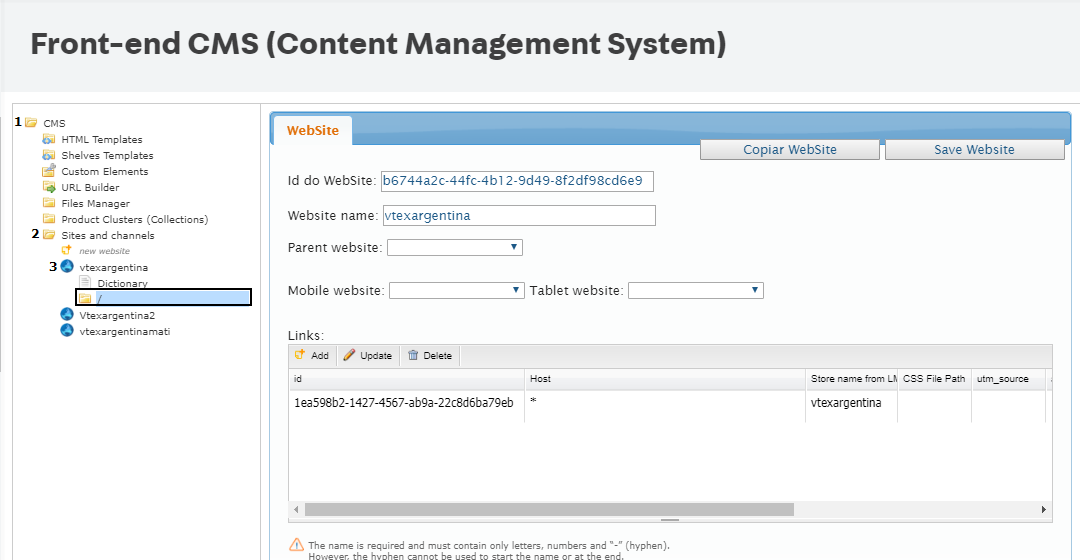
Task: Select Product Clusters (Collections) in the tree
Action: pos(134,219)
